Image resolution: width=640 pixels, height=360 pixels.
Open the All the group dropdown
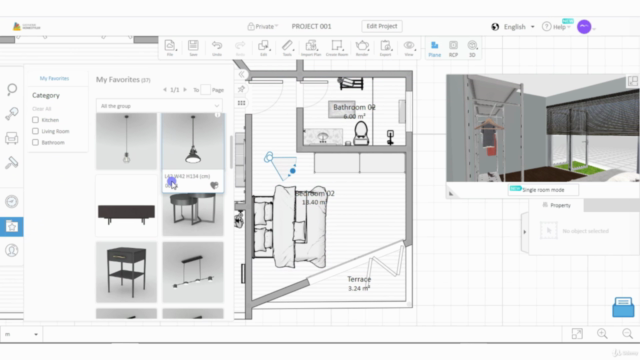pyautogui.click(x=159, y=106)
